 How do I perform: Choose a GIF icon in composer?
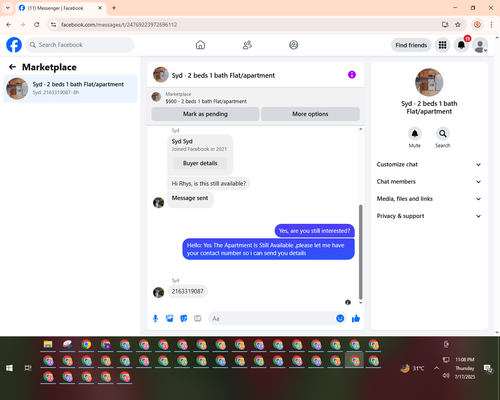(x=198, y=318)
